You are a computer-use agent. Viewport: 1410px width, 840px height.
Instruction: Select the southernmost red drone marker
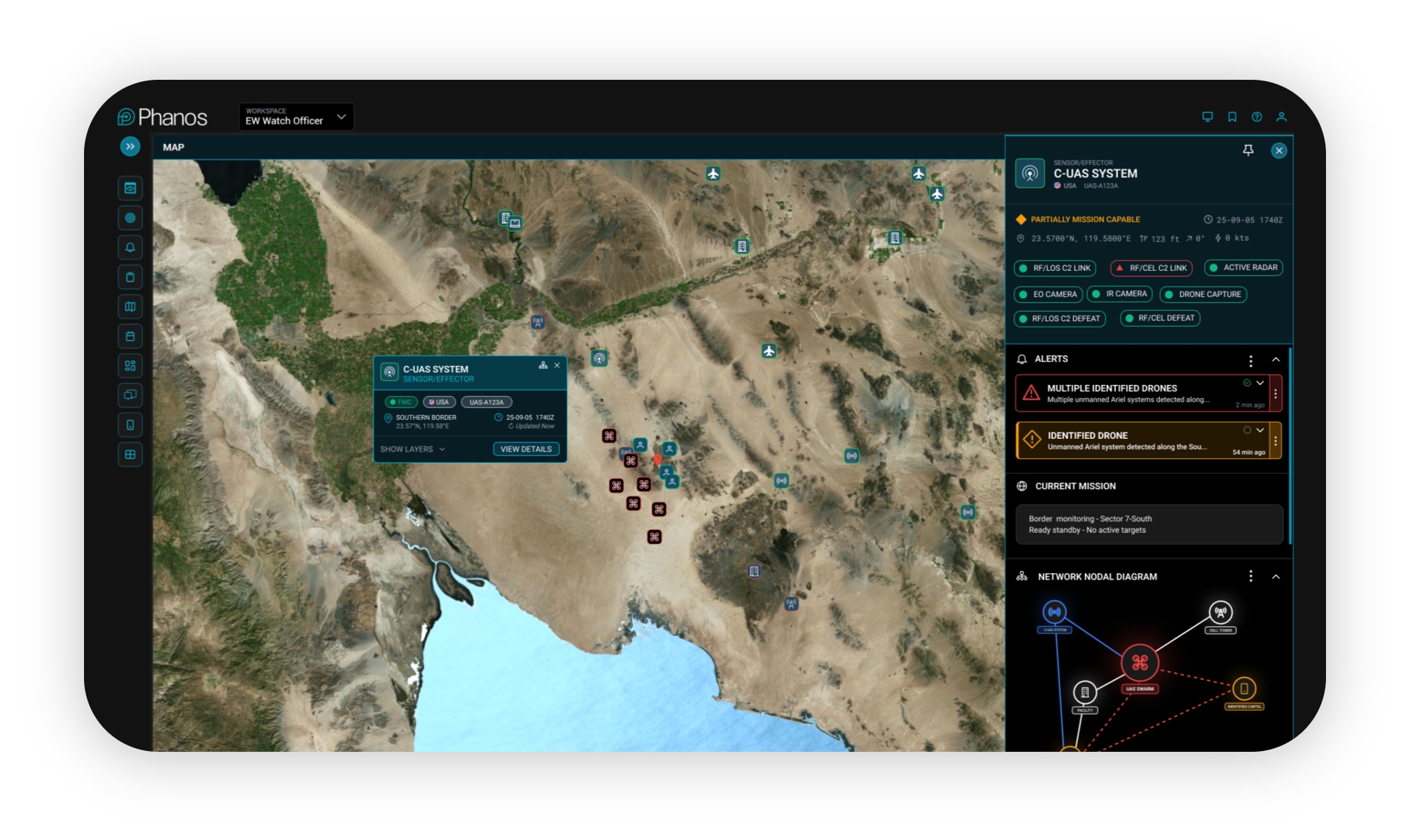(x=654, y=537)
